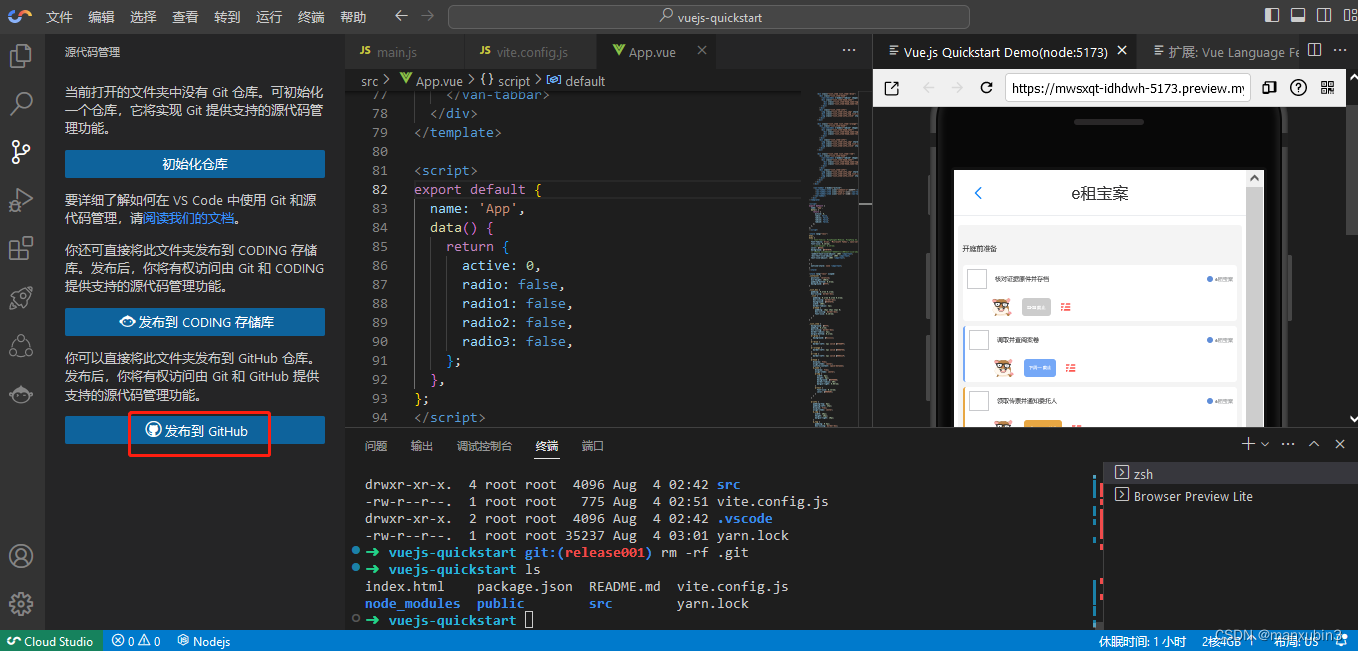Open preview help question mark icon
Image resolution: width=1358 pixels, height=651 pixels.
tap(1298, 88)
